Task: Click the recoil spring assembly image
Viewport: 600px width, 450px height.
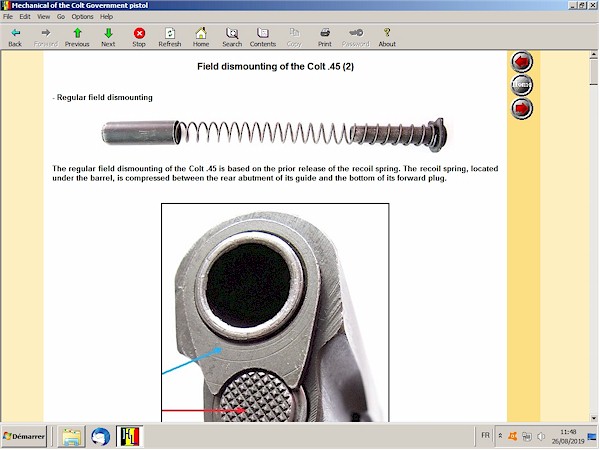Action: pos(274,135)
